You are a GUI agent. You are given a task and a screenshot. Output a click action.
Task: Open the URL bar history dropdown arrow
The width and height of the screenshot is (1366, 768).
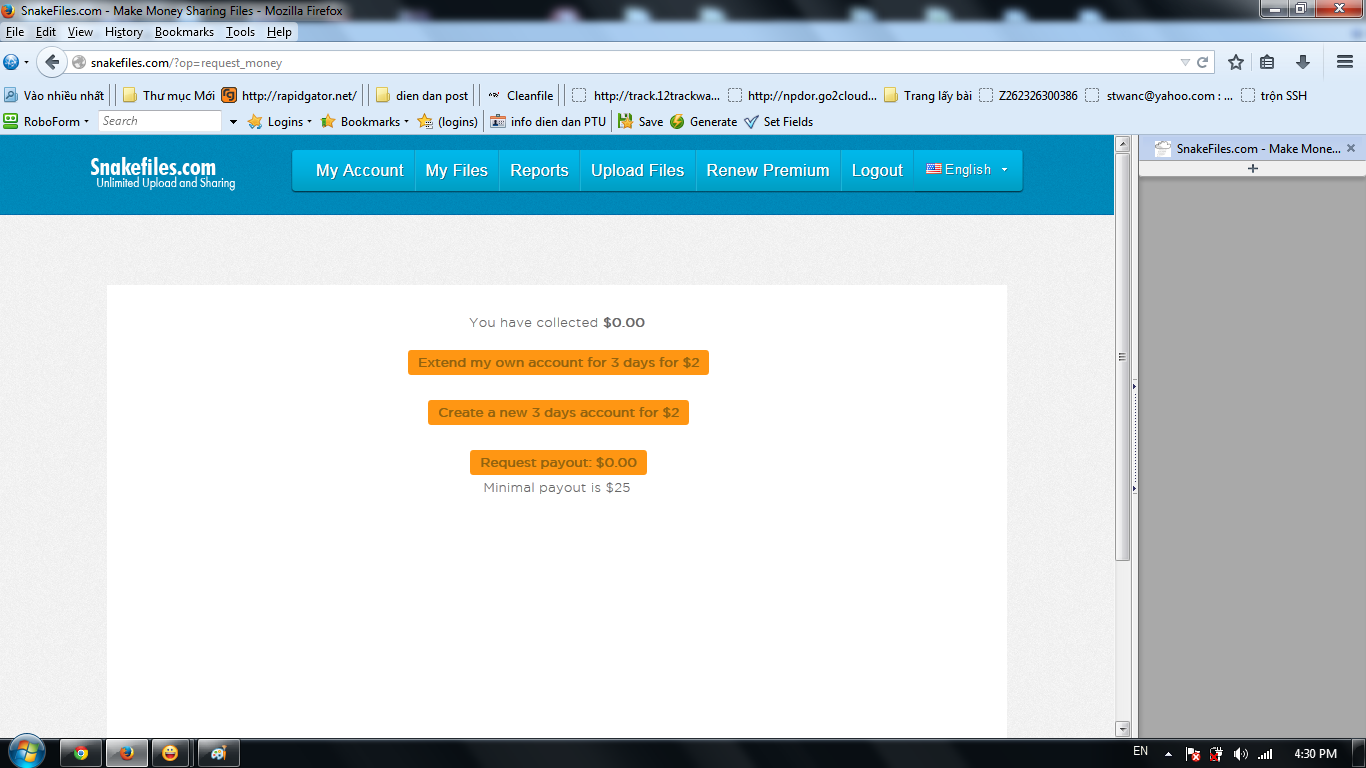pyautogui.click(x=1185, y=62)
